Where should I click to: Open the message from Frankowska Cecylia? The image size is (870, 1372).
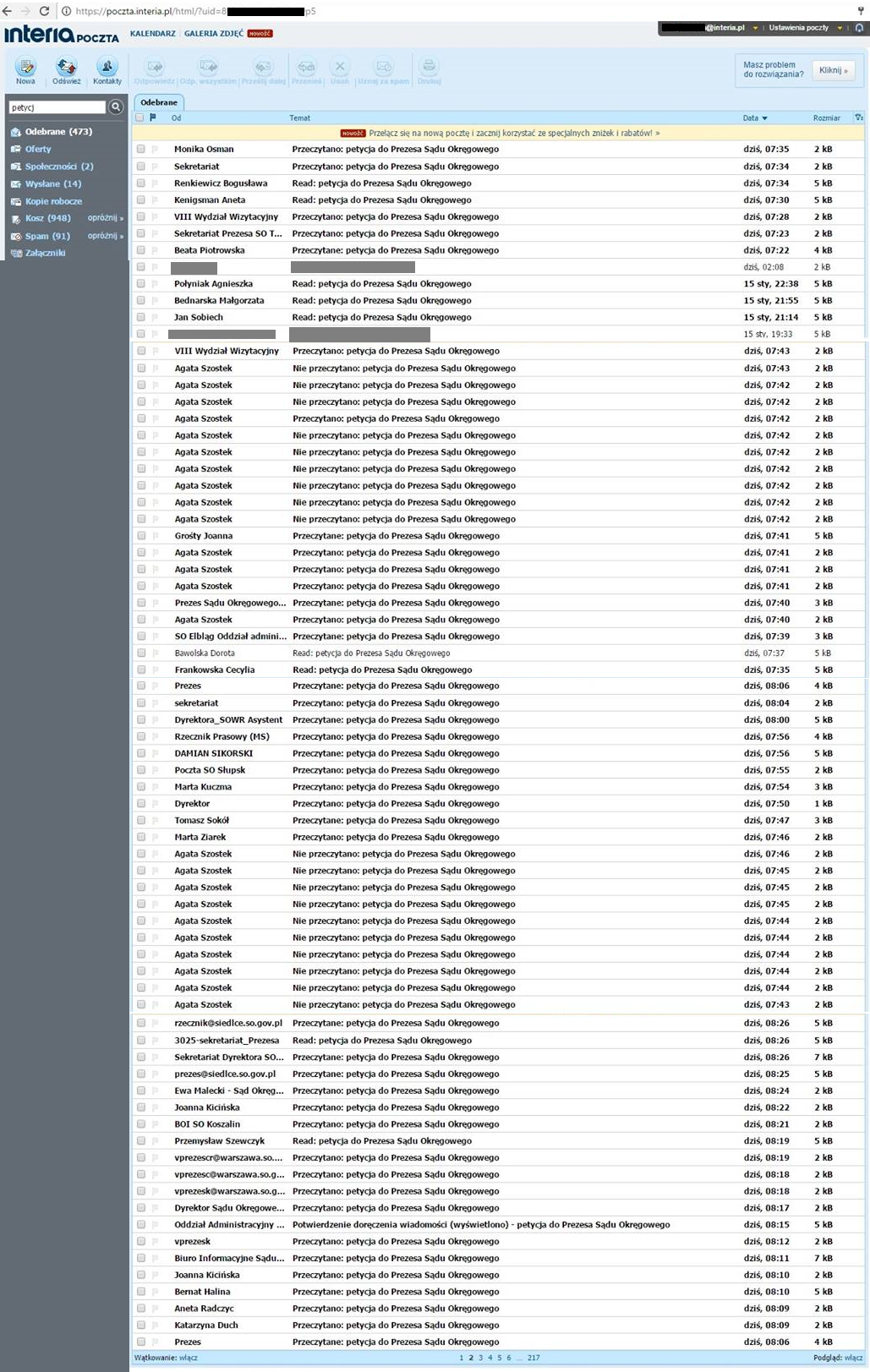pyautogui.click(x=499, y=670)
